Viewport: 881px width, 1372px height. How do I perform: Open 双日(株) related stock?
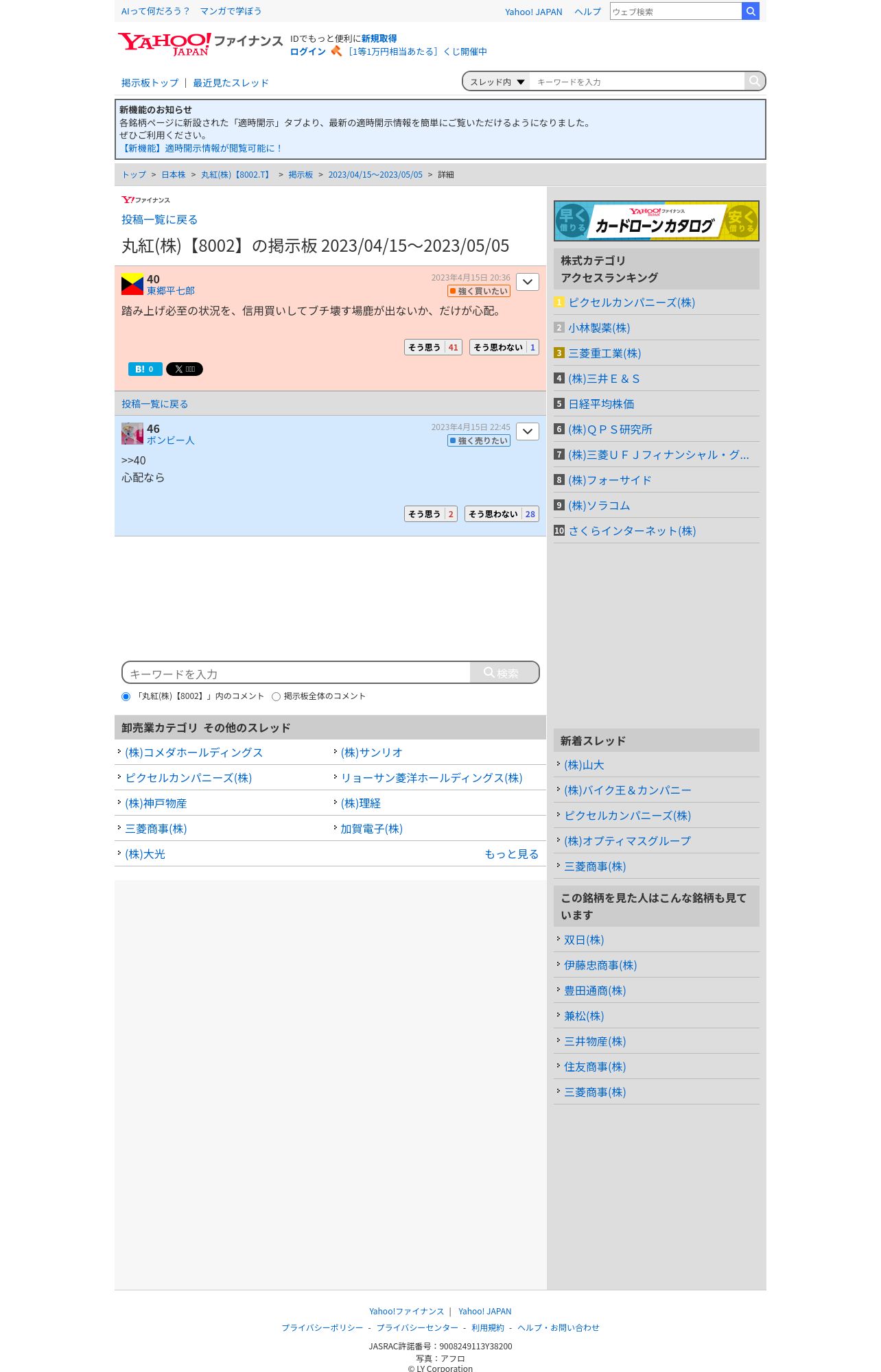(584, 940)
